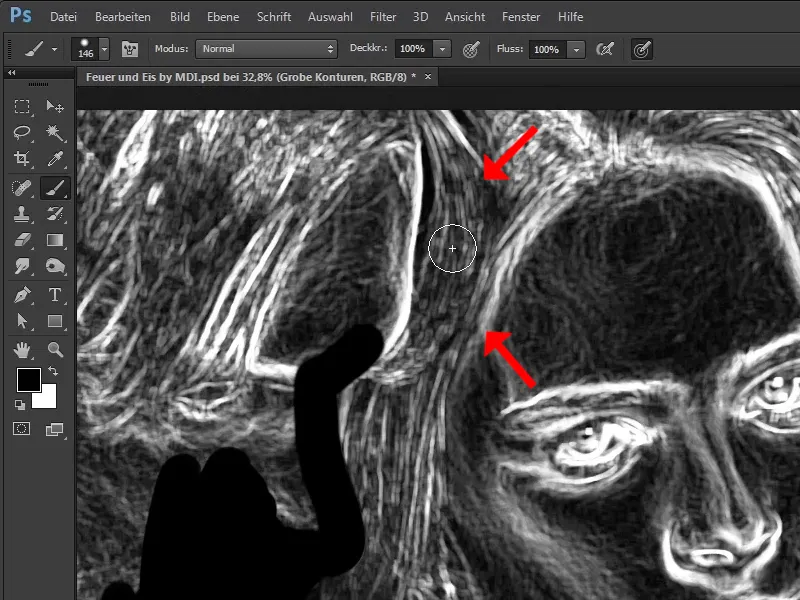Select the Rectangular Marquee tool
Viewport: 800px width, 600px height.
21,107
